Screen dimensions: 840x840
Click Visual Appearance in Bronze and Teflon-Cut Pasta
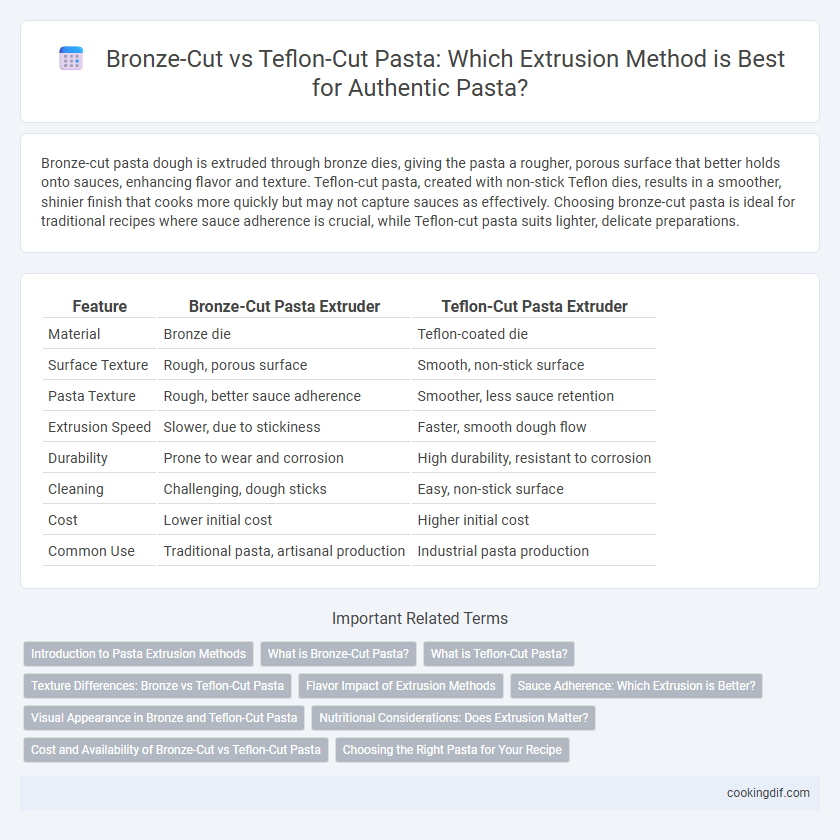(164, 718)
